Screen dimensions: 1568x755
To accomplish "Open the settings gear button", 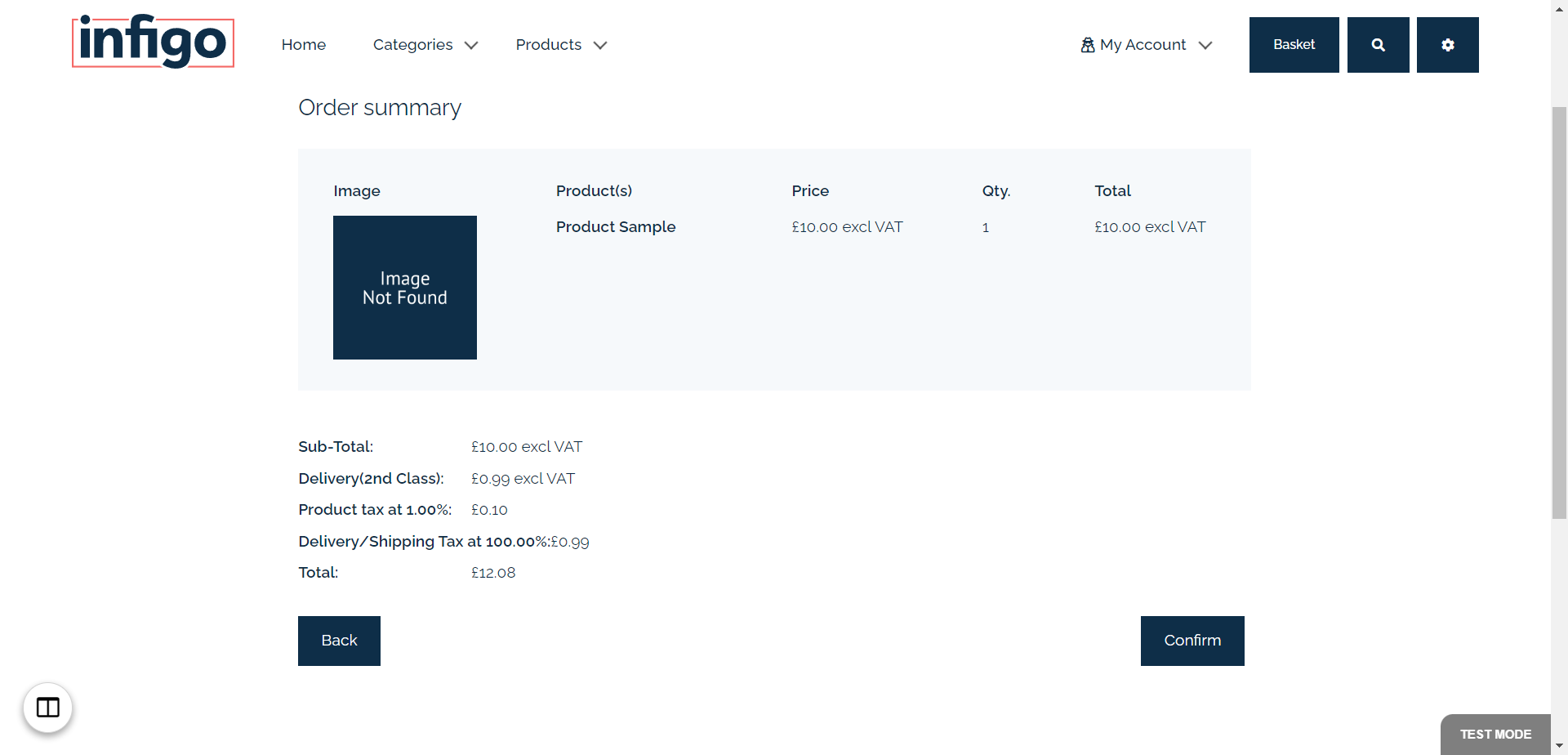I will [1447, 45].
